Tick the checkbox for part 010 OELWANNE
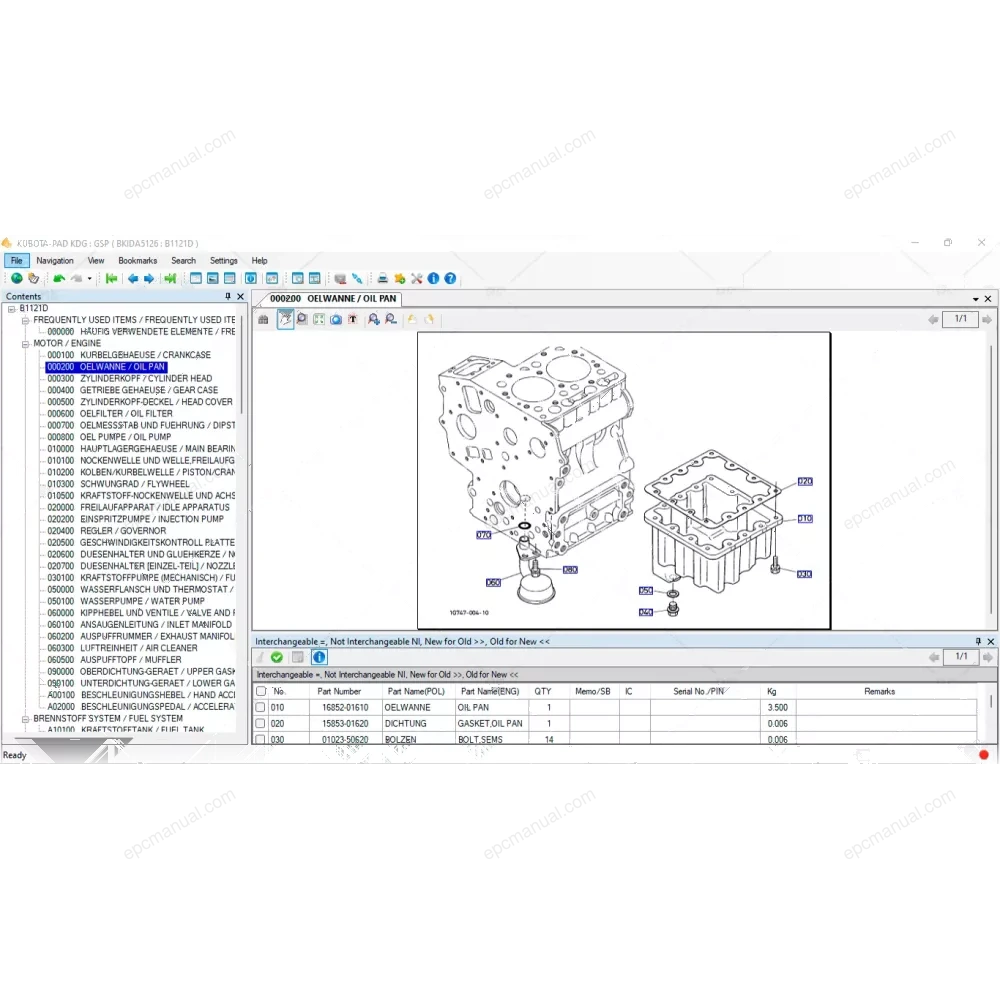 pos(260,707)
